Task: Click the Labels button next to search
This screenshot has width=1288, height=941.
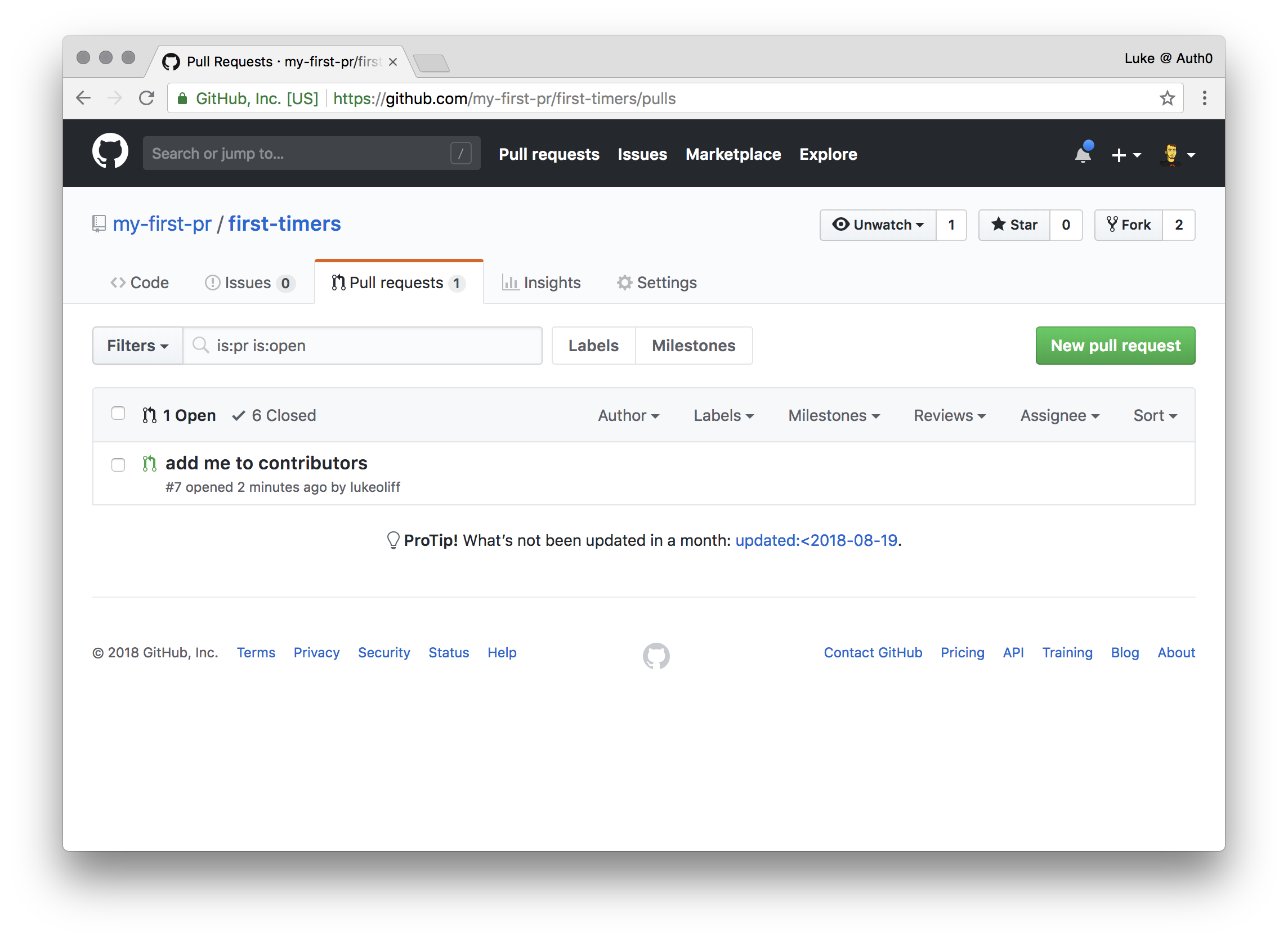Action: (x=593, y=345)
